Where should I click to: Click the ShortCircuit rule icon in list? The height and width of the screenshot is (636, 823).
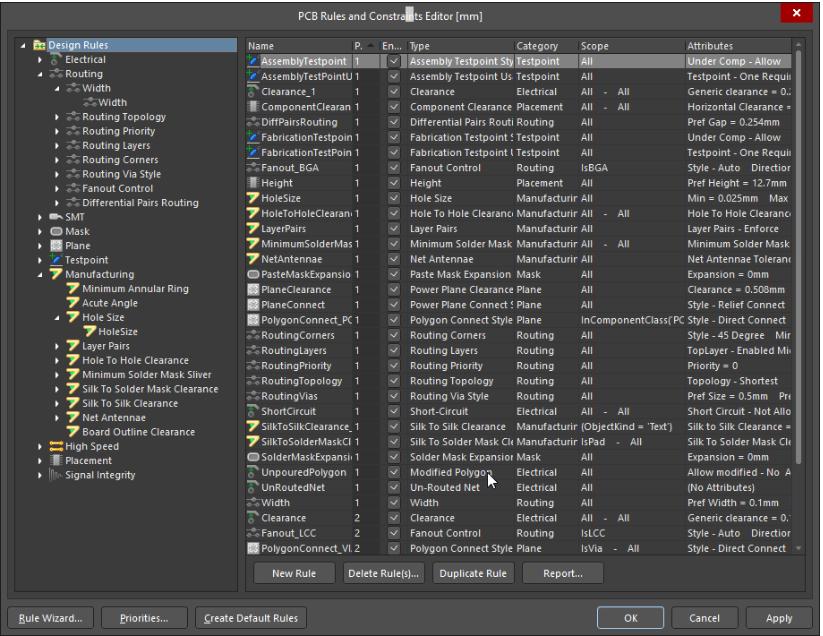point(254,411)
